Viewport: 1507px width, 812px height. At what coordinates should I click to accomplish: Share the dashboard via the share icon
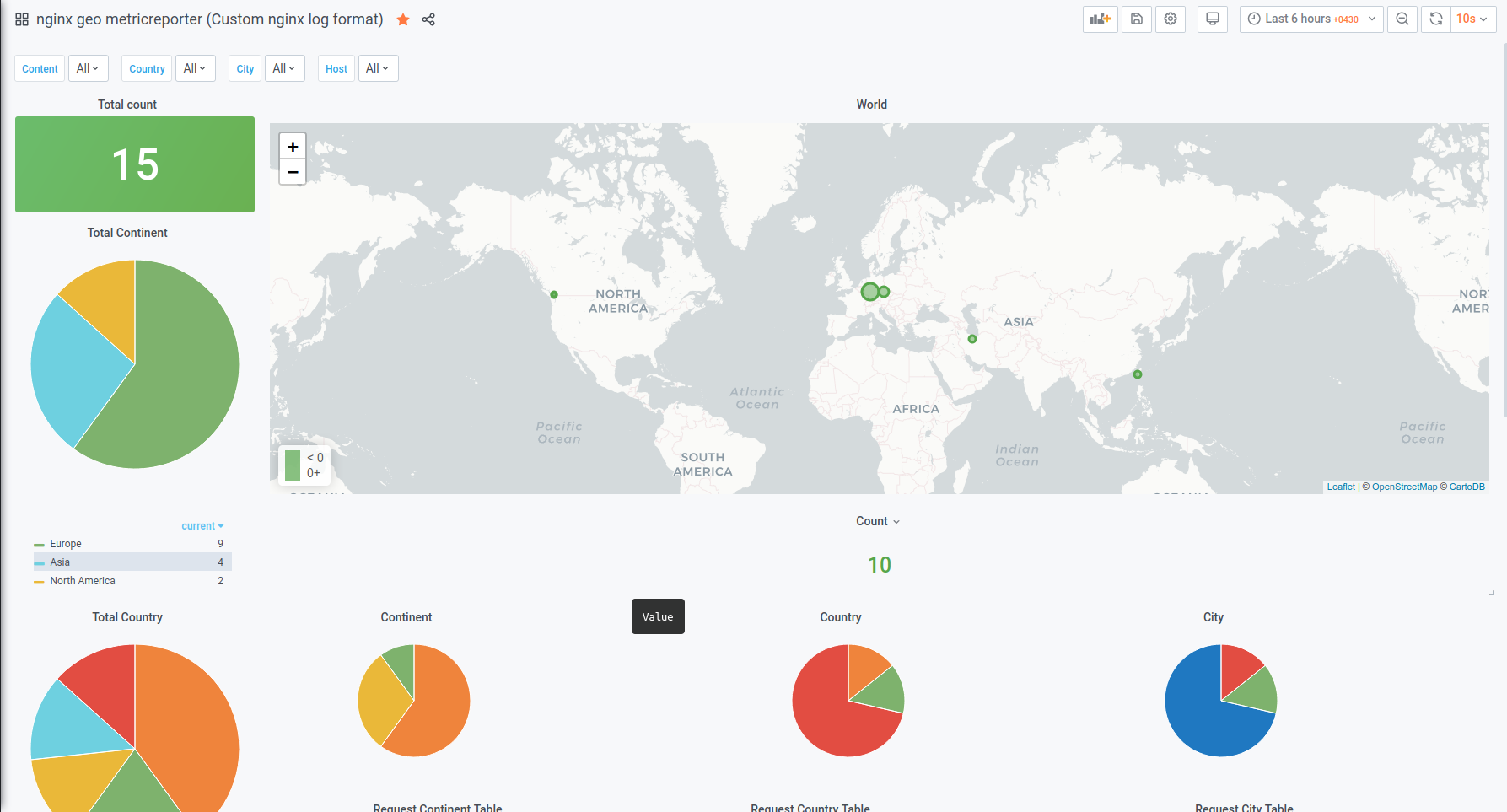coord(428,19)
